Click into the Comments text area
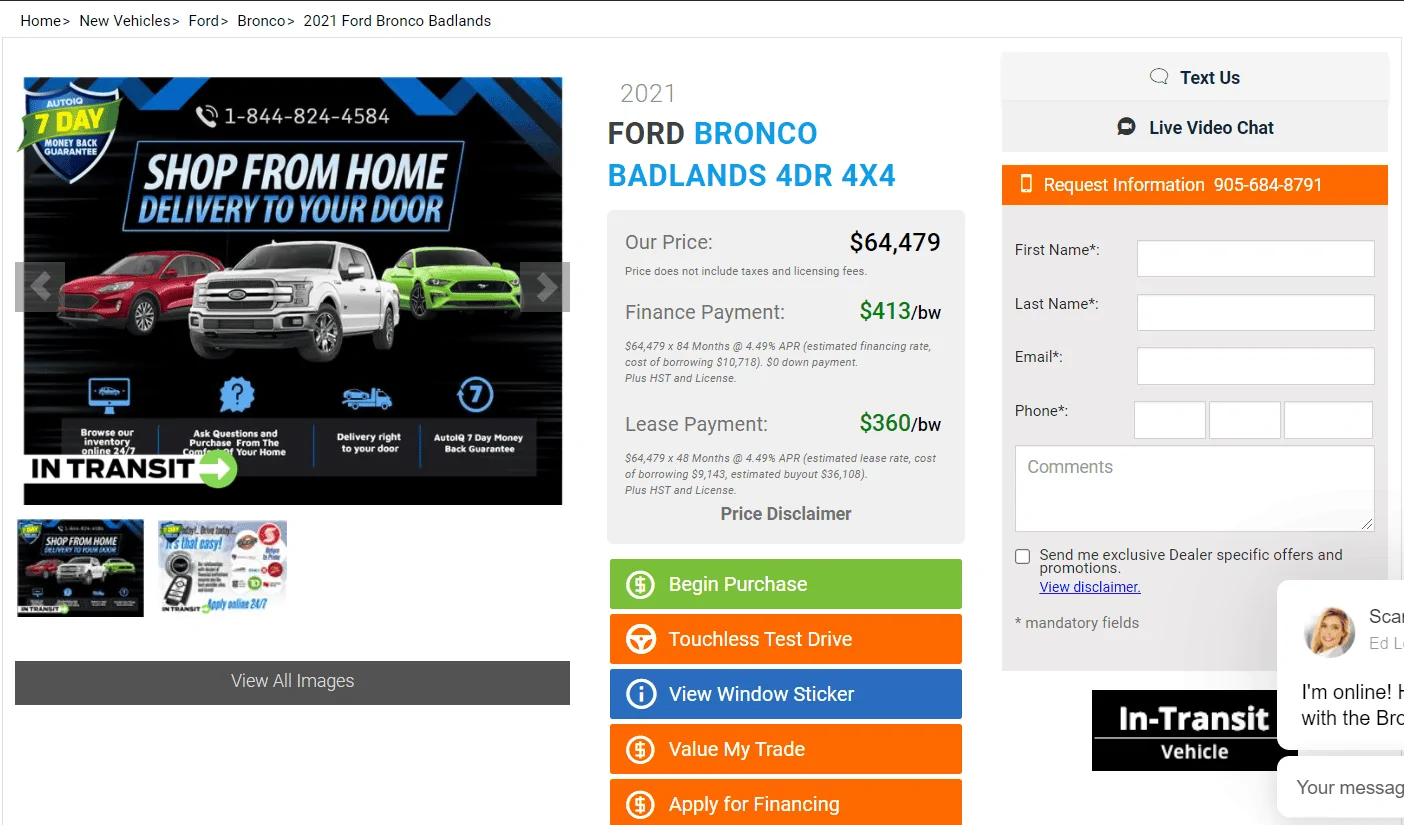Viewport: 1404px width, 825px height. point(1195,488)
